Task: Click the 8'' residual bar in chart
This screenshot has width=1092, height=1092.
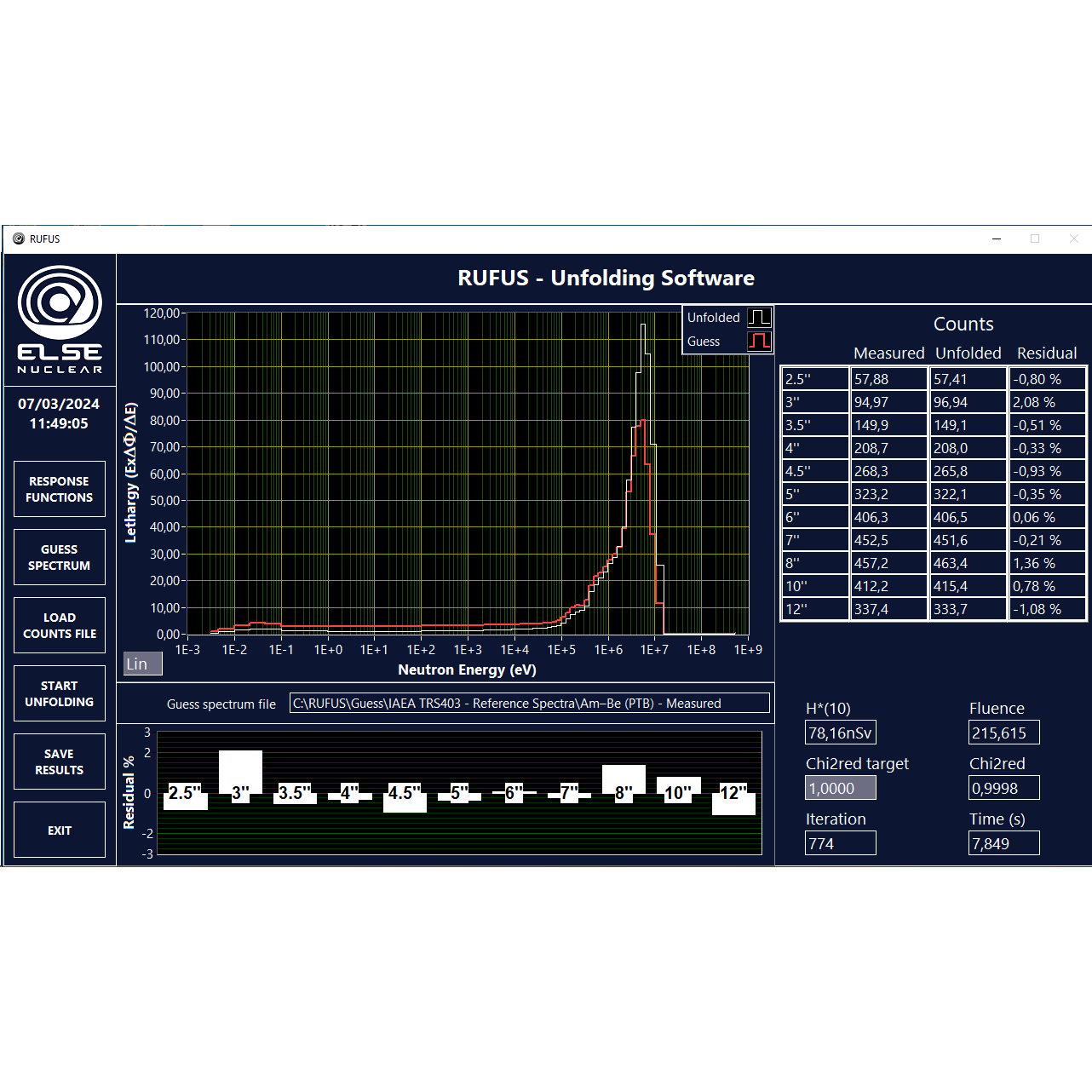Action: (x=624, y=779)
